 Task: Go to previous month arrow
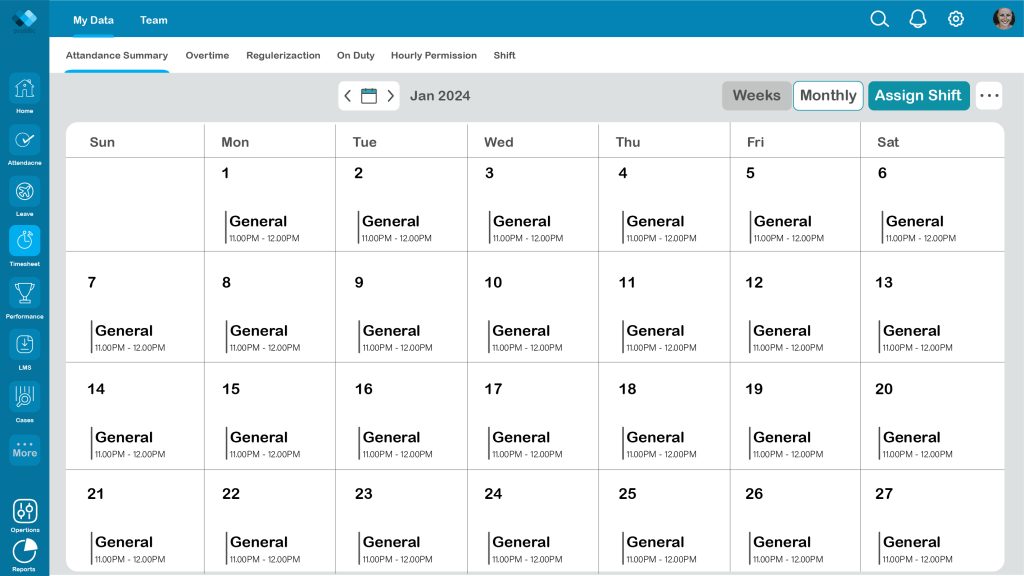347,96
